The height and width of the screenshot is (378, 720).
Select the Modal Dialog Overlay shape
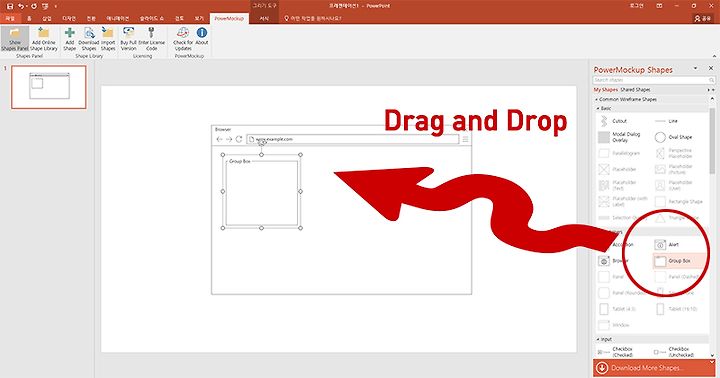click(x=619, y=137)
